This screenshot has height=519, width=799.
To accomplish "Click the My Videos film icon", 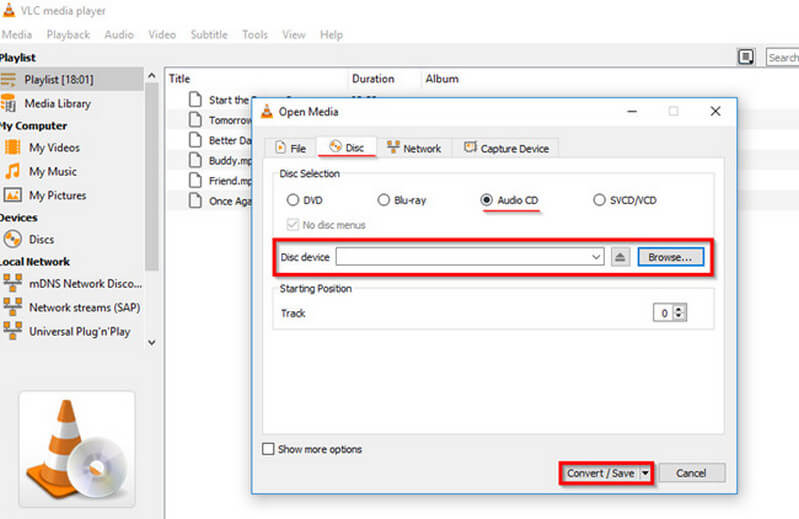I will coord(12,147).
